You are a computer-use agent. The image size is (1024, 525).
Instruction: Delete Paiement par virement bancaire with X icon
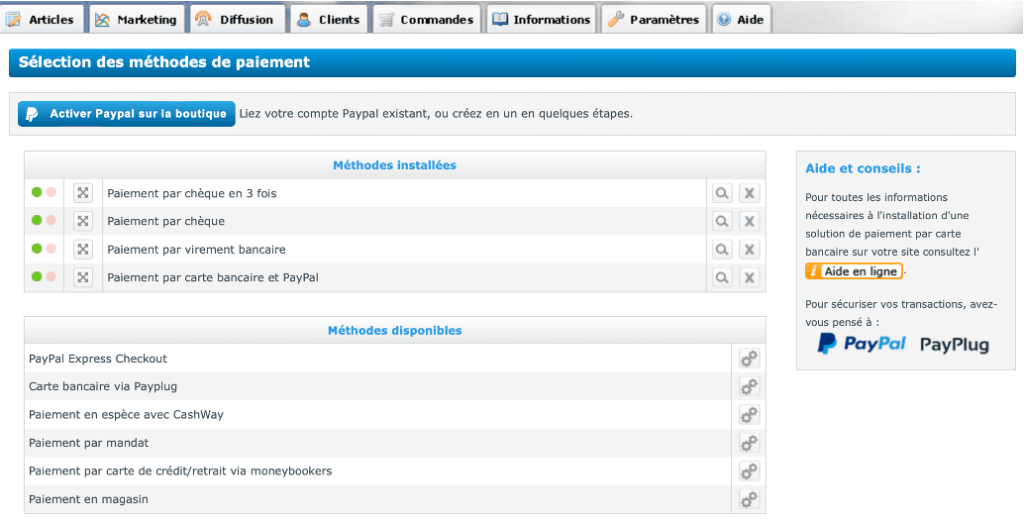[750, 249]
